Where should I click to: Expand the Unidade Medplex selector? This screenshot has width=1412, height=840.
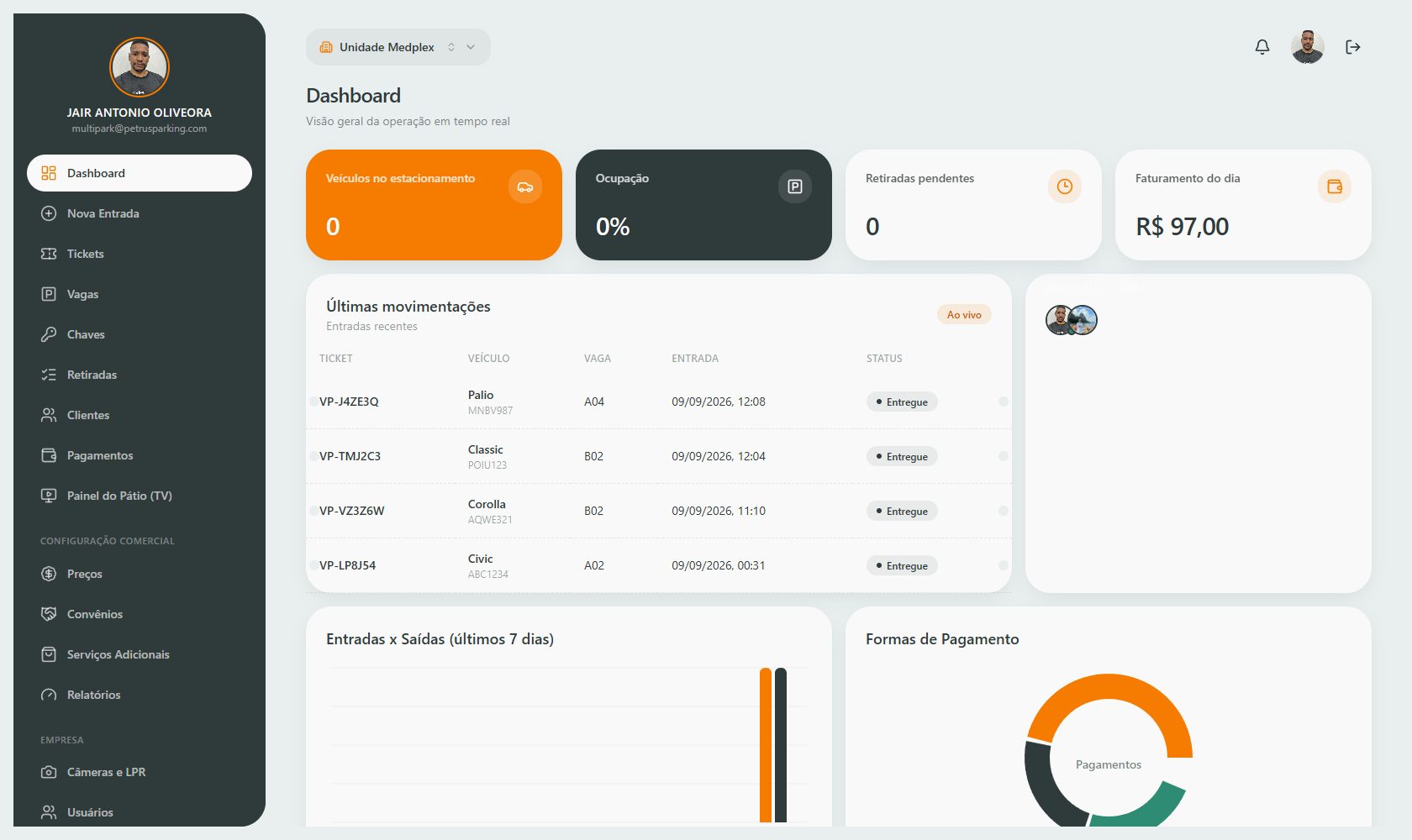tap(398, 47)
